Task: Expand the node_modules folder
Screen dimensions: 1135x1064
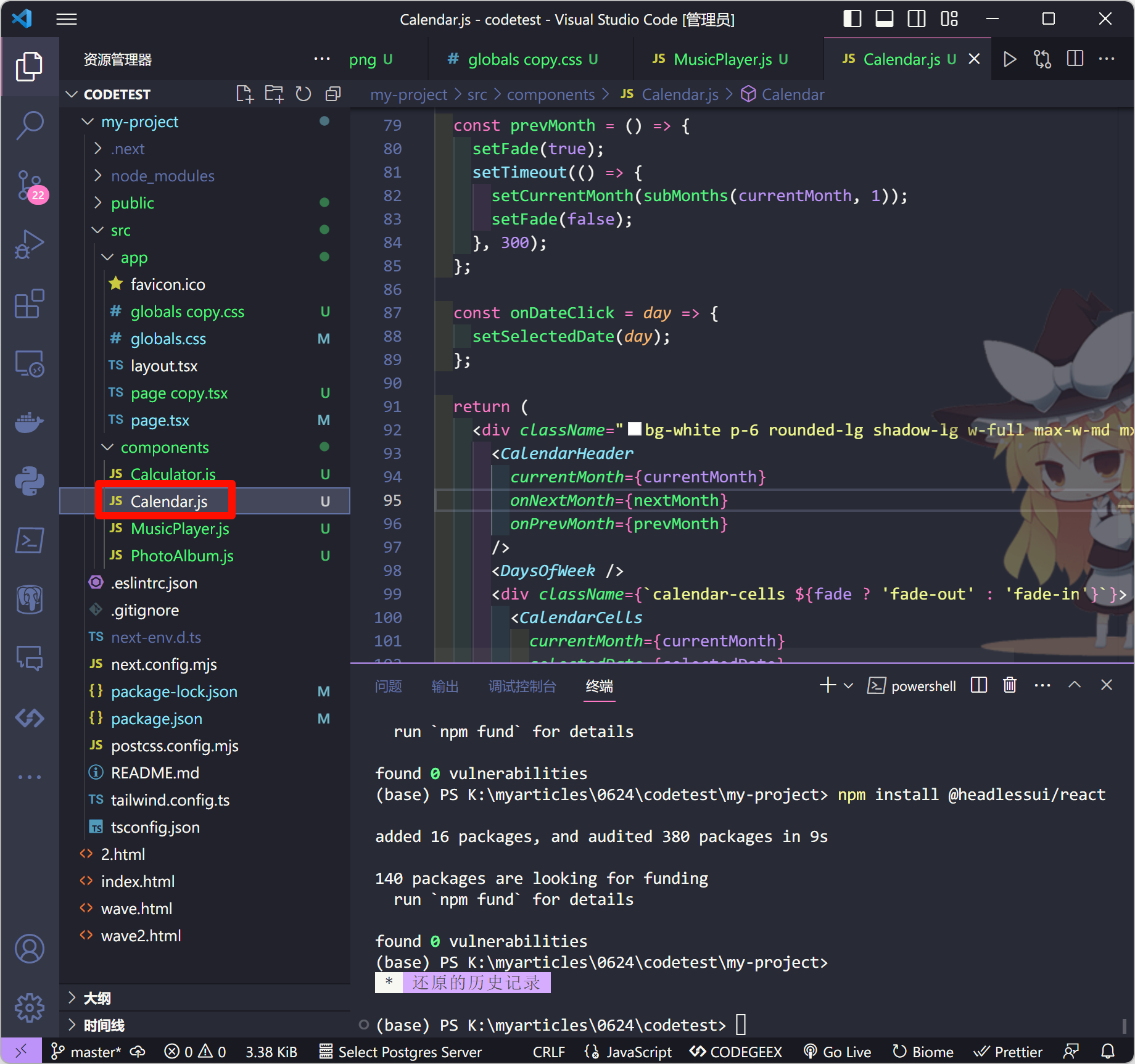Action: click(x=97, y=176)
